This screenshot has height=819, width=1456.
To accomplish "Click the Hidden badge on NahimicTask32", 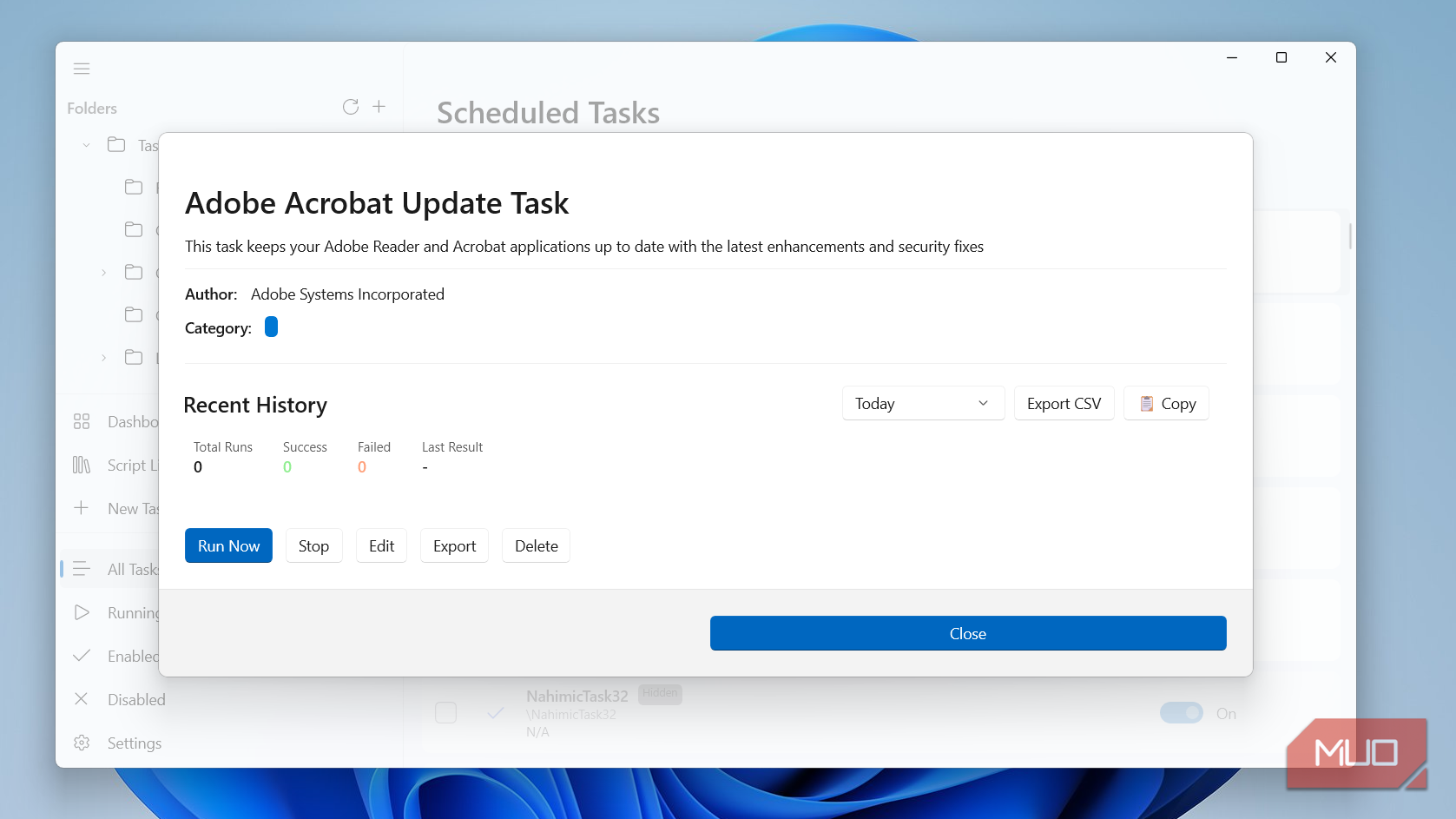I will 660,693.
